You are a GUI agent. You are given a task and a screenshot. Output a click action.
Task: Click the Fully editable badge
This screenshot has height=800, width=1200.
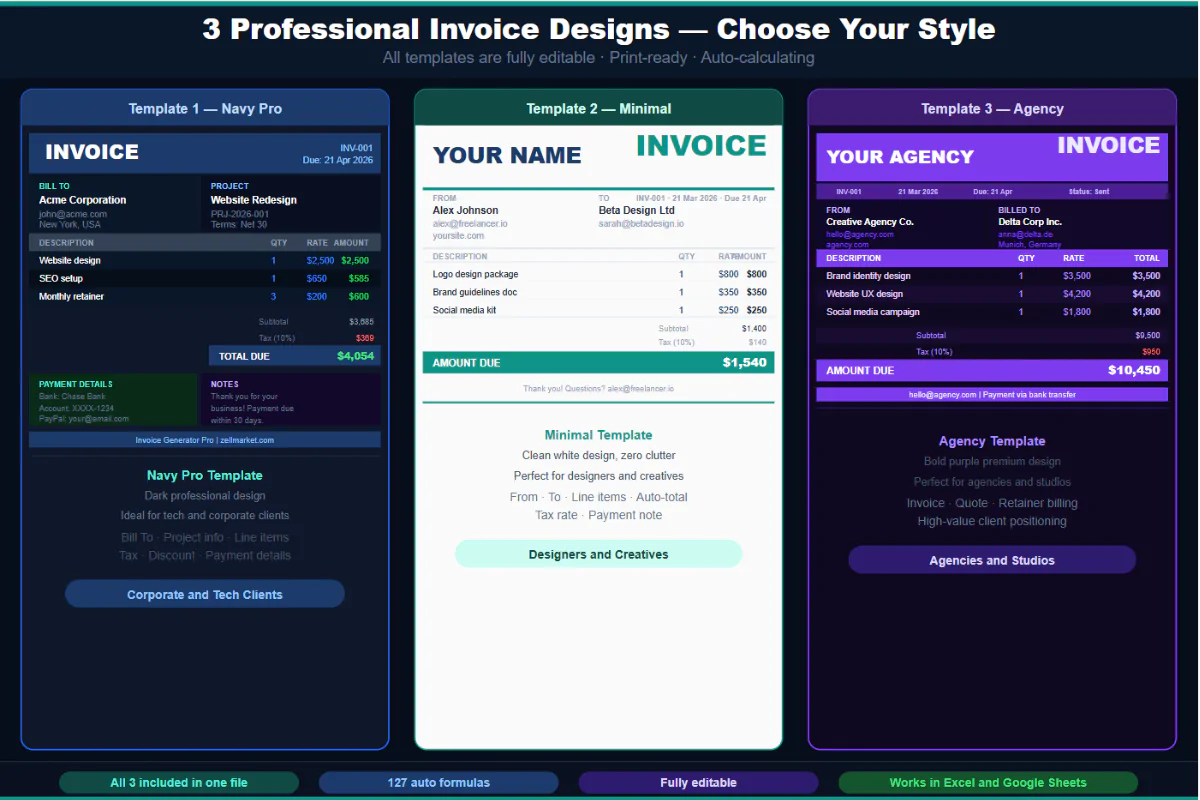click(x=697, y=782)
